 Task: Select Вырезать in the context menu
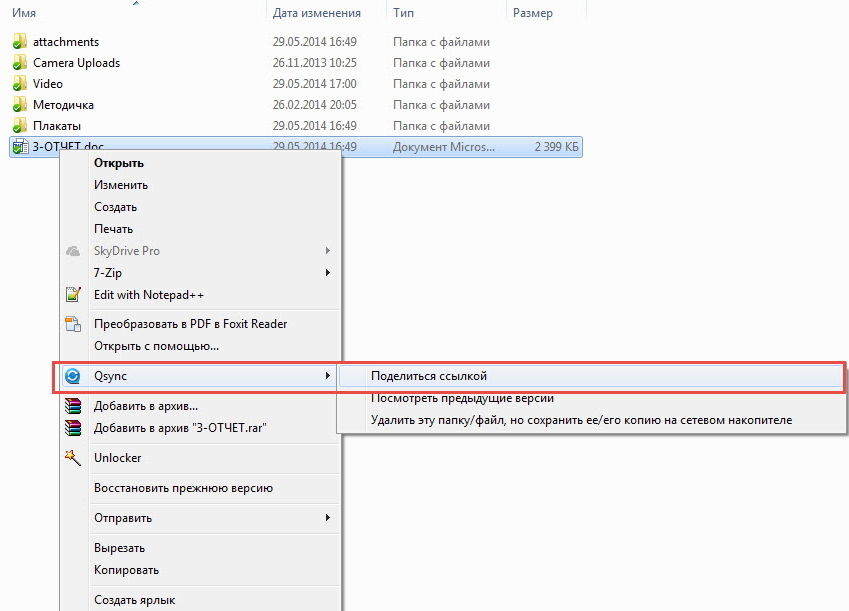(200, 548)
